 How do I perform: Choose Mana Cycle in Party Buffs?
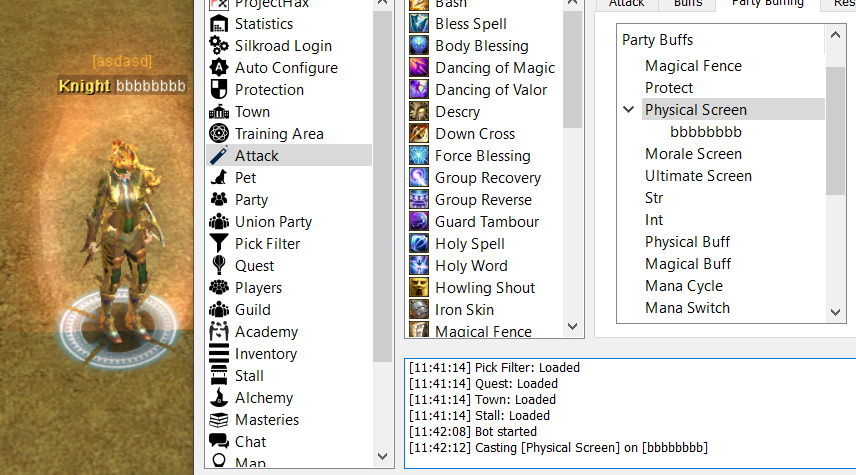[684, 286]
